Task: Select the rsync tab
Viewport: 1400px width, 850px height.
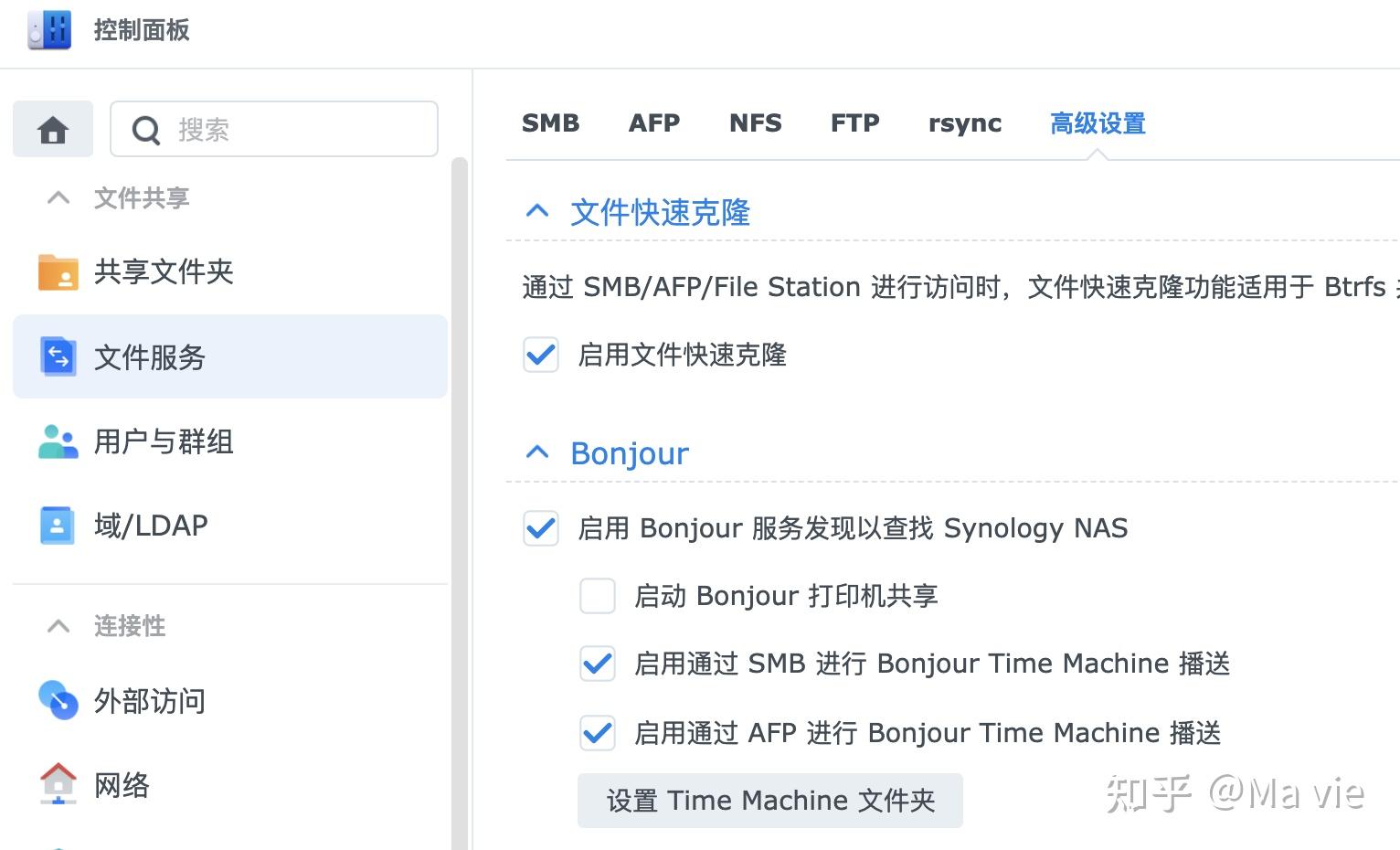Action: (x=965, y=123)
